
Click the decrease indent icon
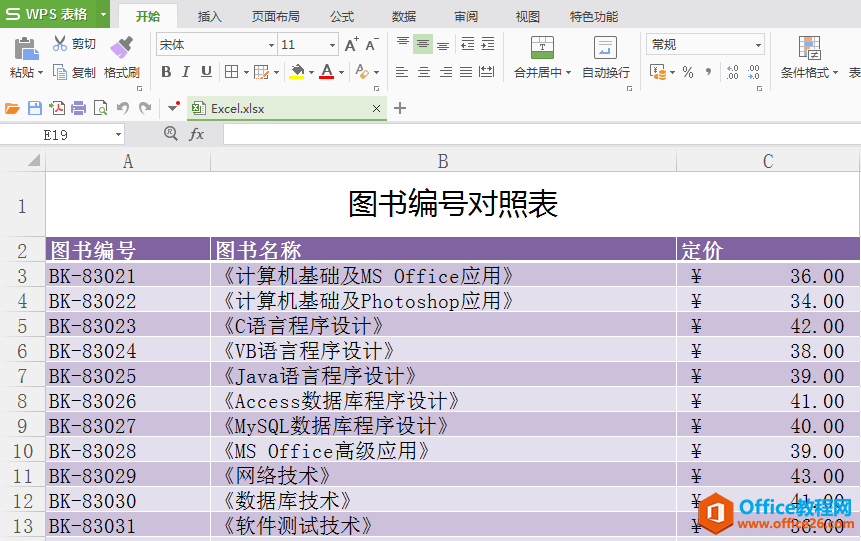point(468,44)
